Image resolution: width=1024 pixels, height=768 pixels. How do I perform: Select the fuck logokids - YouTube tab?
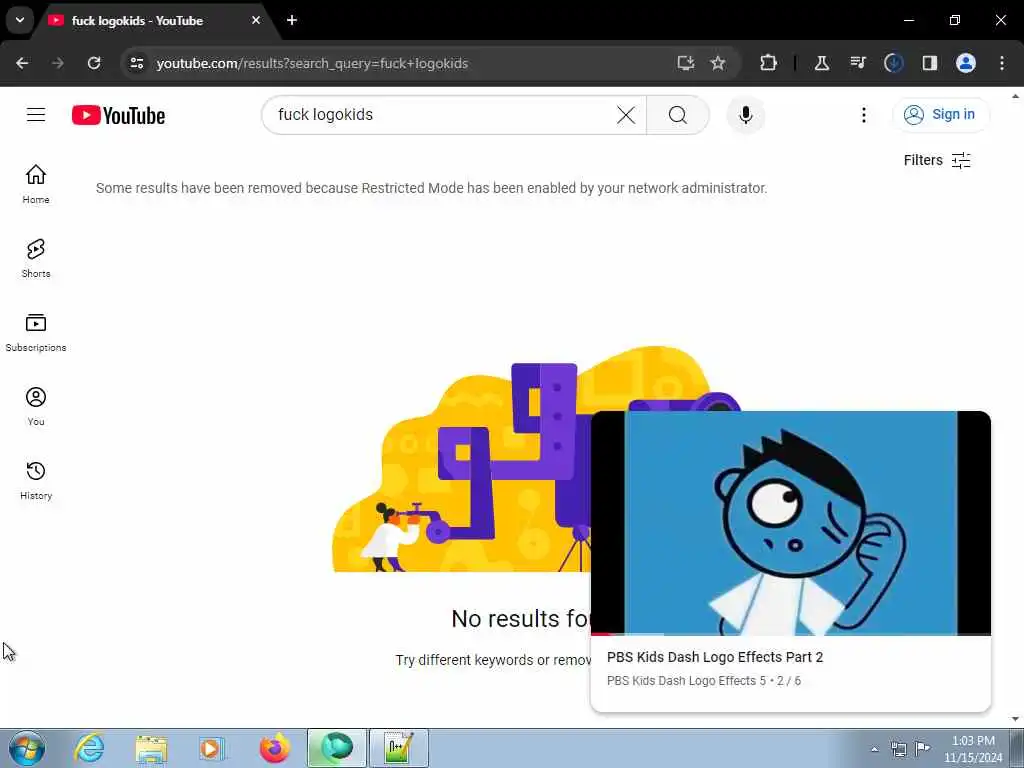point(157,21)
